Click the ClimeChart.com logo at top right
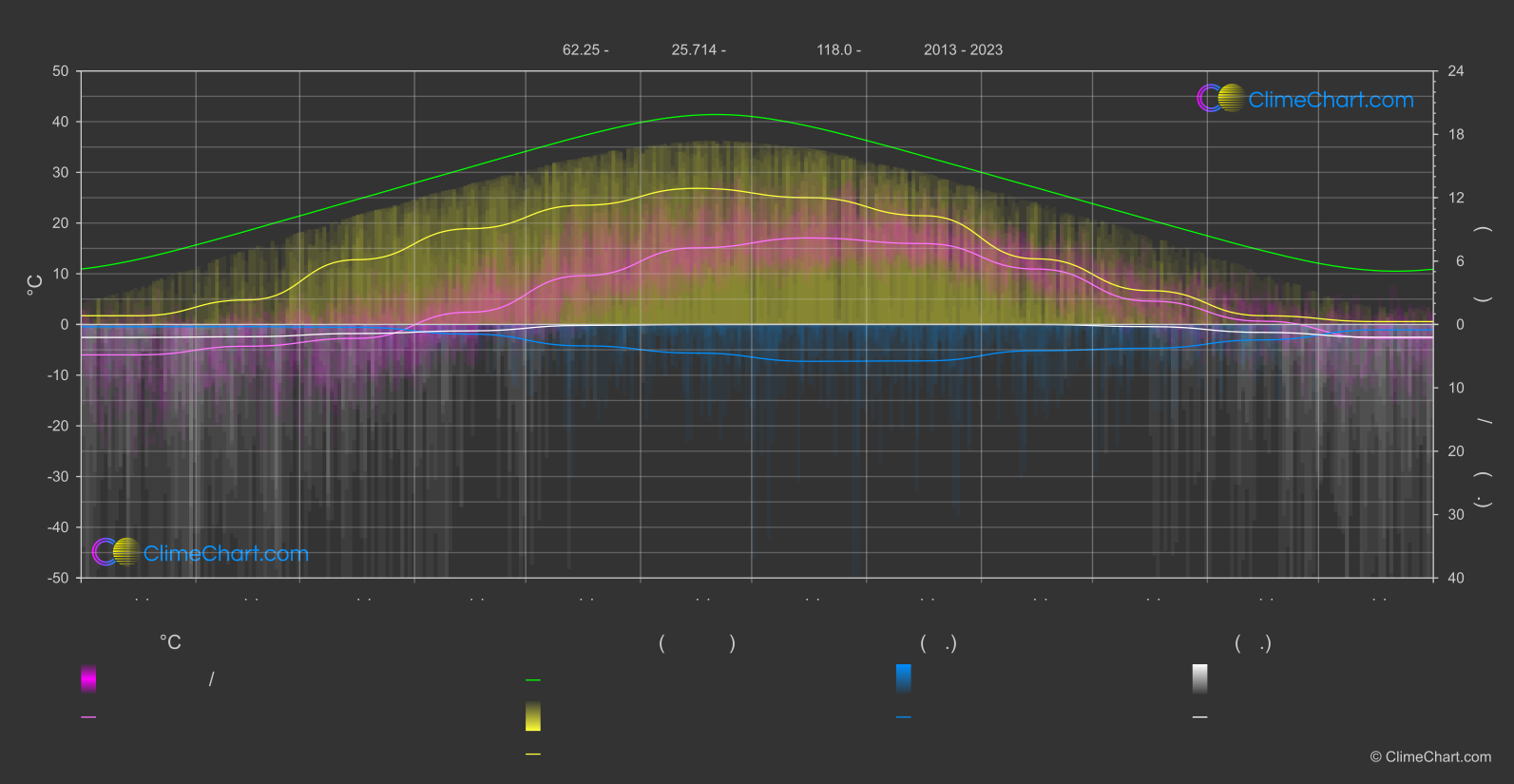Image resolution: width=1514 pixels, height=784 pixels. [x=1305, y=99]
